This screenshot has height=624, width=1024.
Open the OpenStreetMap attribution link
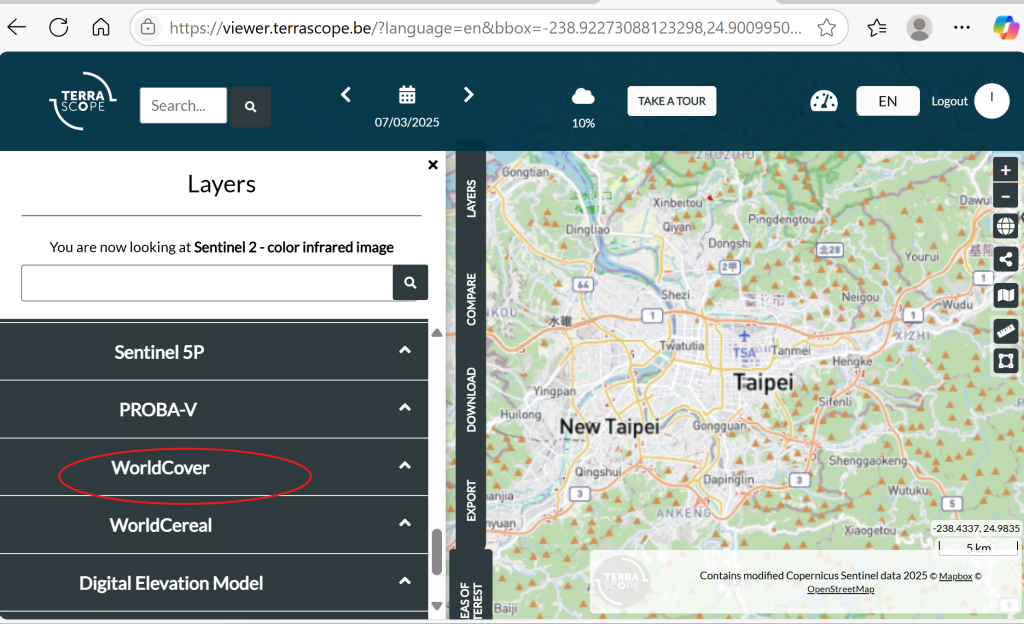tap(840, 589)
